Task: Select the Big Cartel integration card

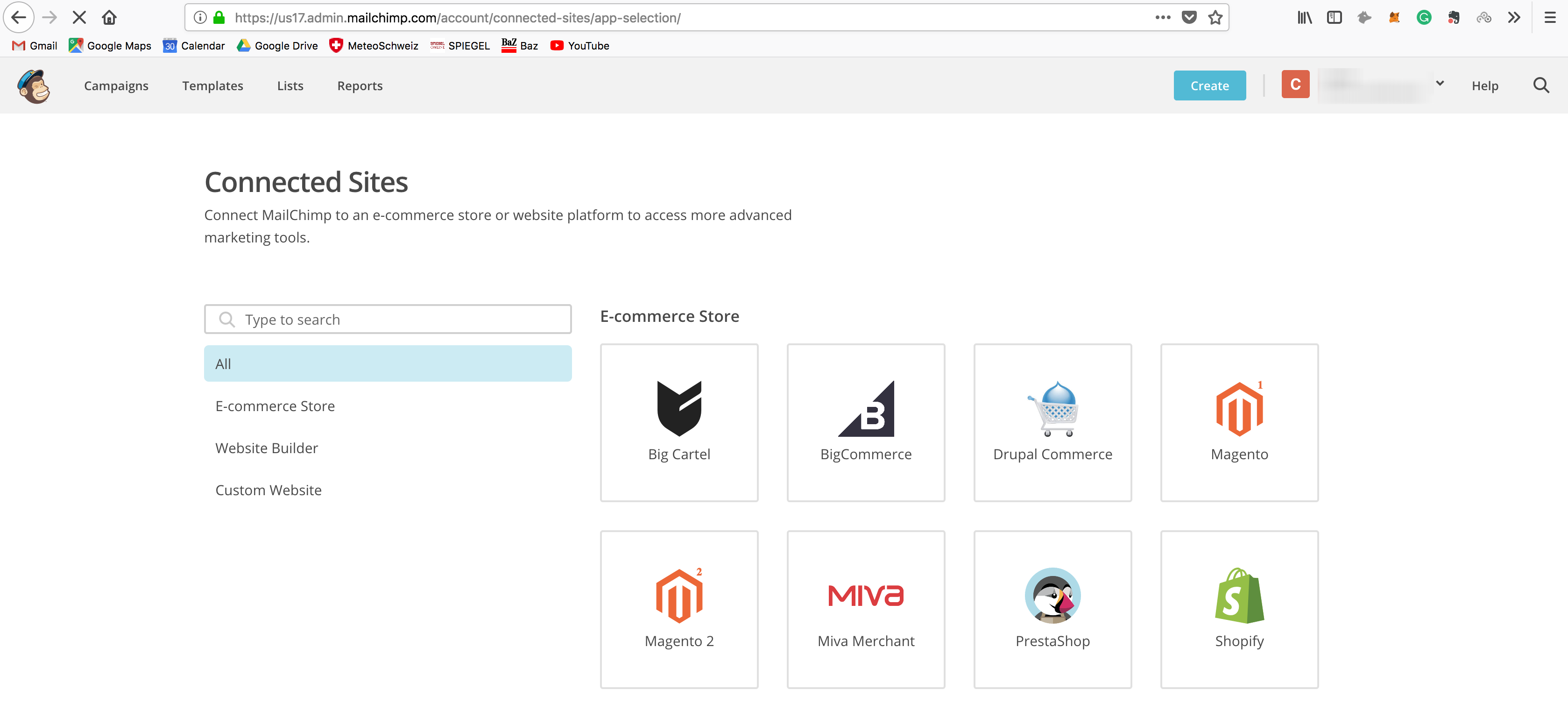Action: [679, 423]
